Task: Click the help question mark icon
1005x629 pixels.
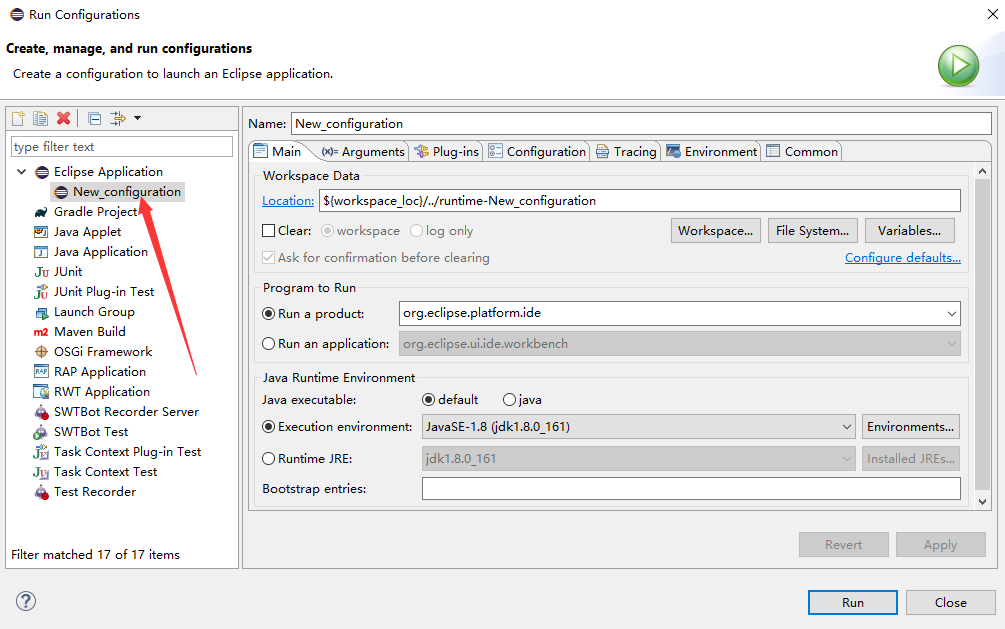Action: point(26,601)
